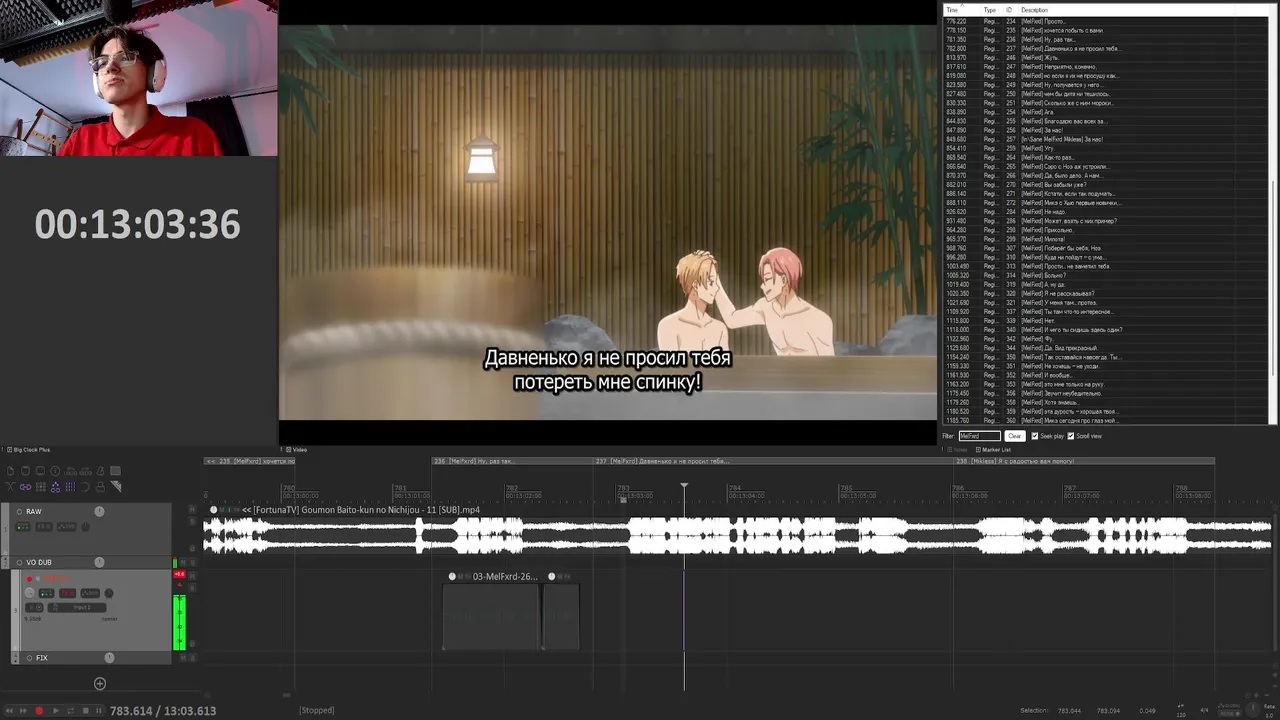Click the Save project toolbar icon
The width and height of the screenshot is (1280, 720).
tap(40, 471)
